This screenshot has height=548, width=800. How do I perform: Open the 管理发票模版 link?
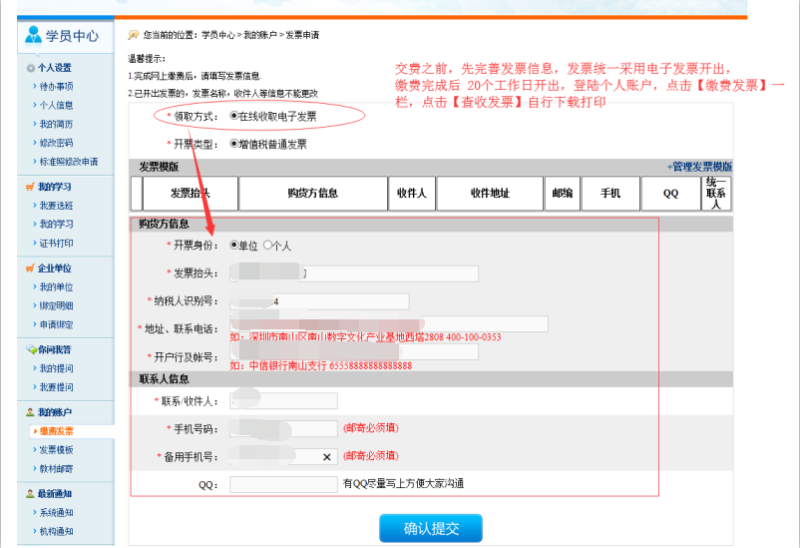699,167
